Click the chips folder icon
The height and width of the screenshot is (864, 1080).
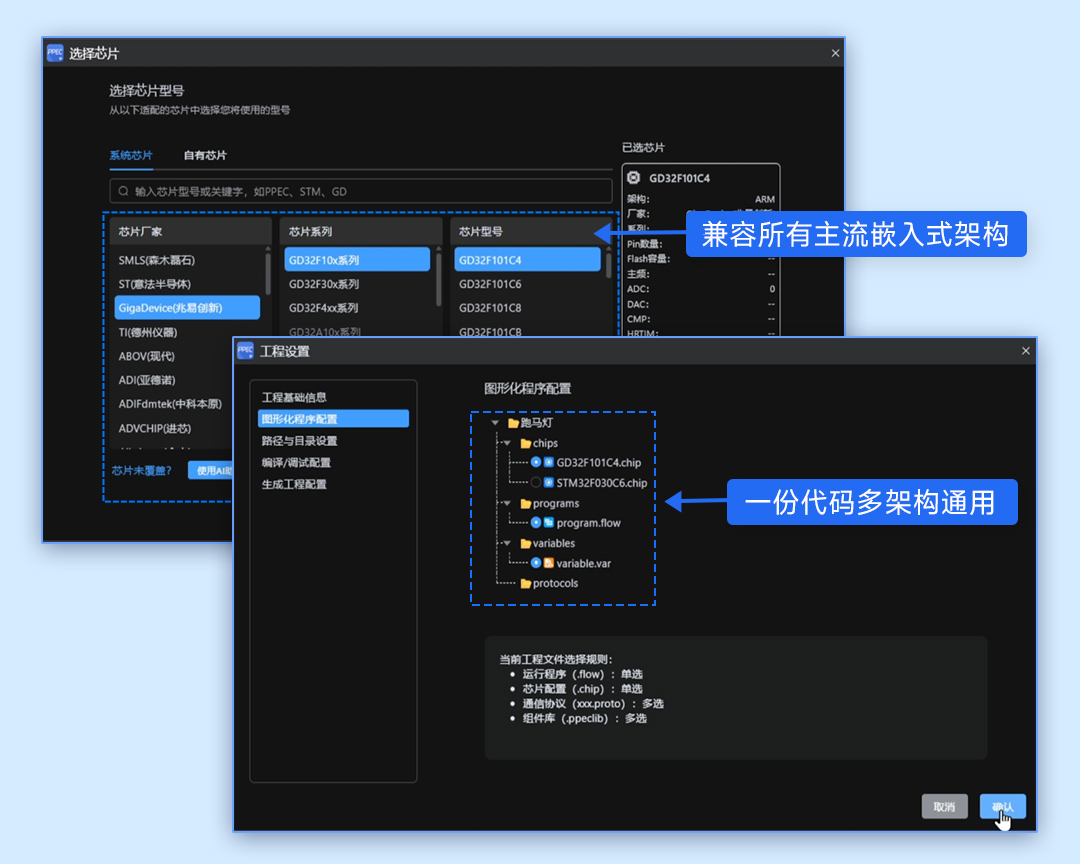coord(526,443)
